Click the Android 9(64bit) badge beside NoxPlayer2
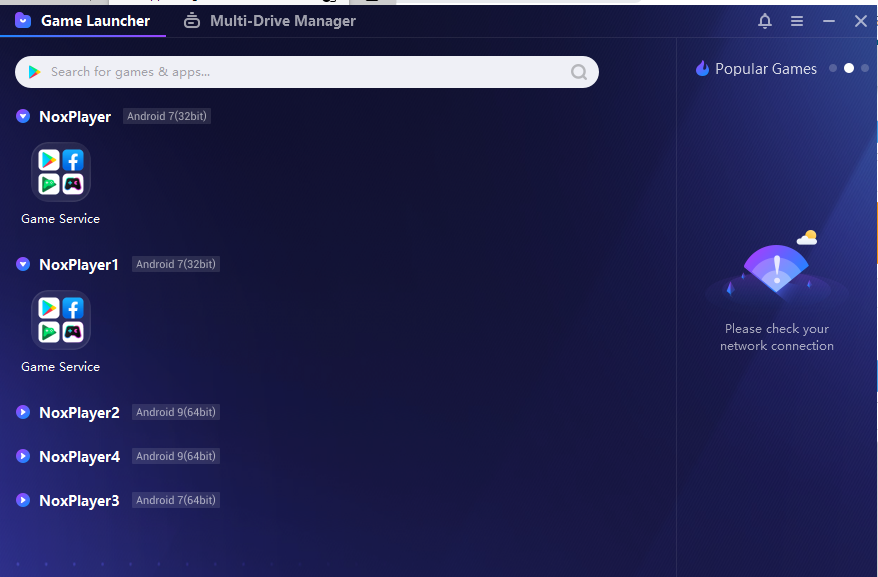The image size is (878, 577). (x=176, y=412)
